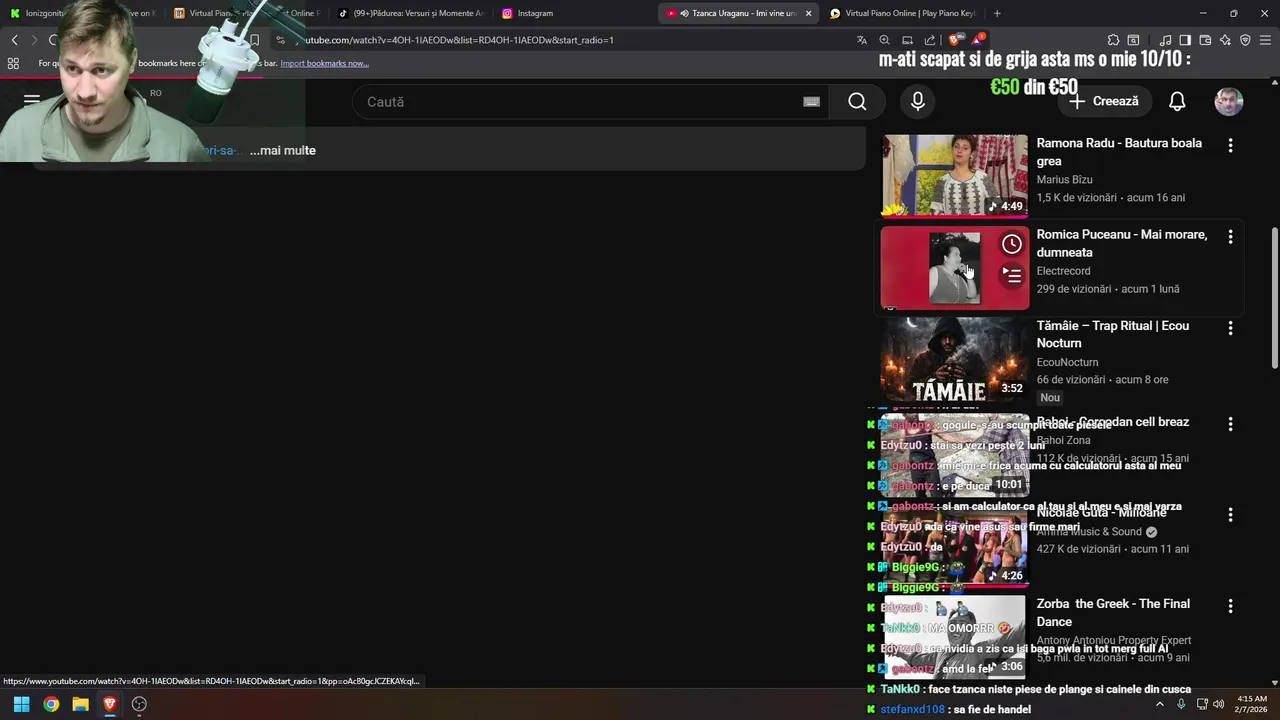
Task: Open options menu for Romica Puceanu video
Action: click(x=1230, y=238)
